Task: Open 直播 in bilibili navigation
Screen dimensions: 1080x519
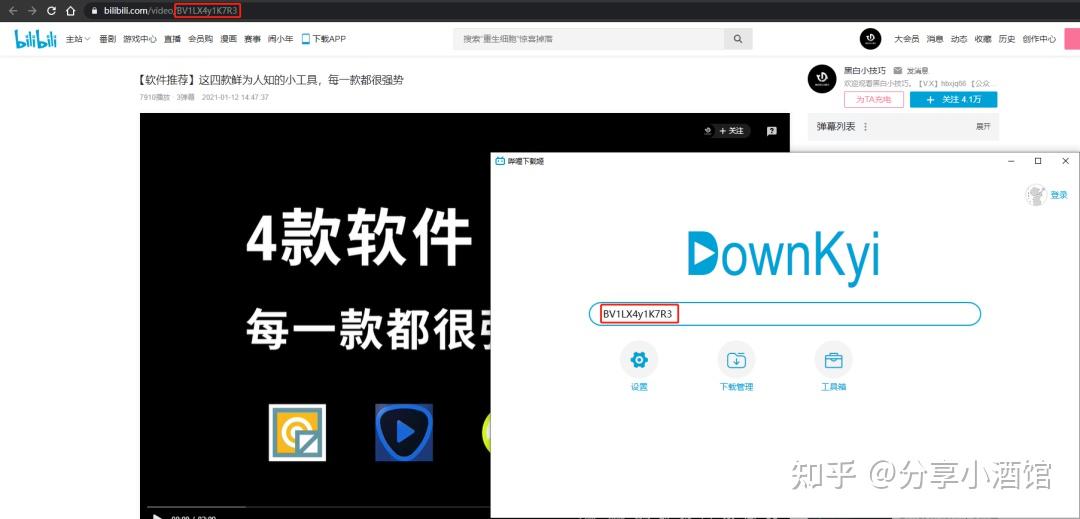Action: pos(172,39)
